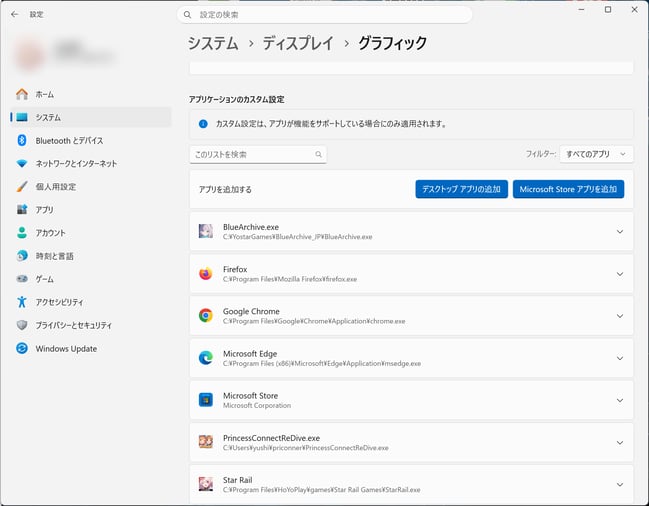This screenshot has height=506, width=649.
Task: Expand the Microsoft Store entry chevron
Action: 620,400
